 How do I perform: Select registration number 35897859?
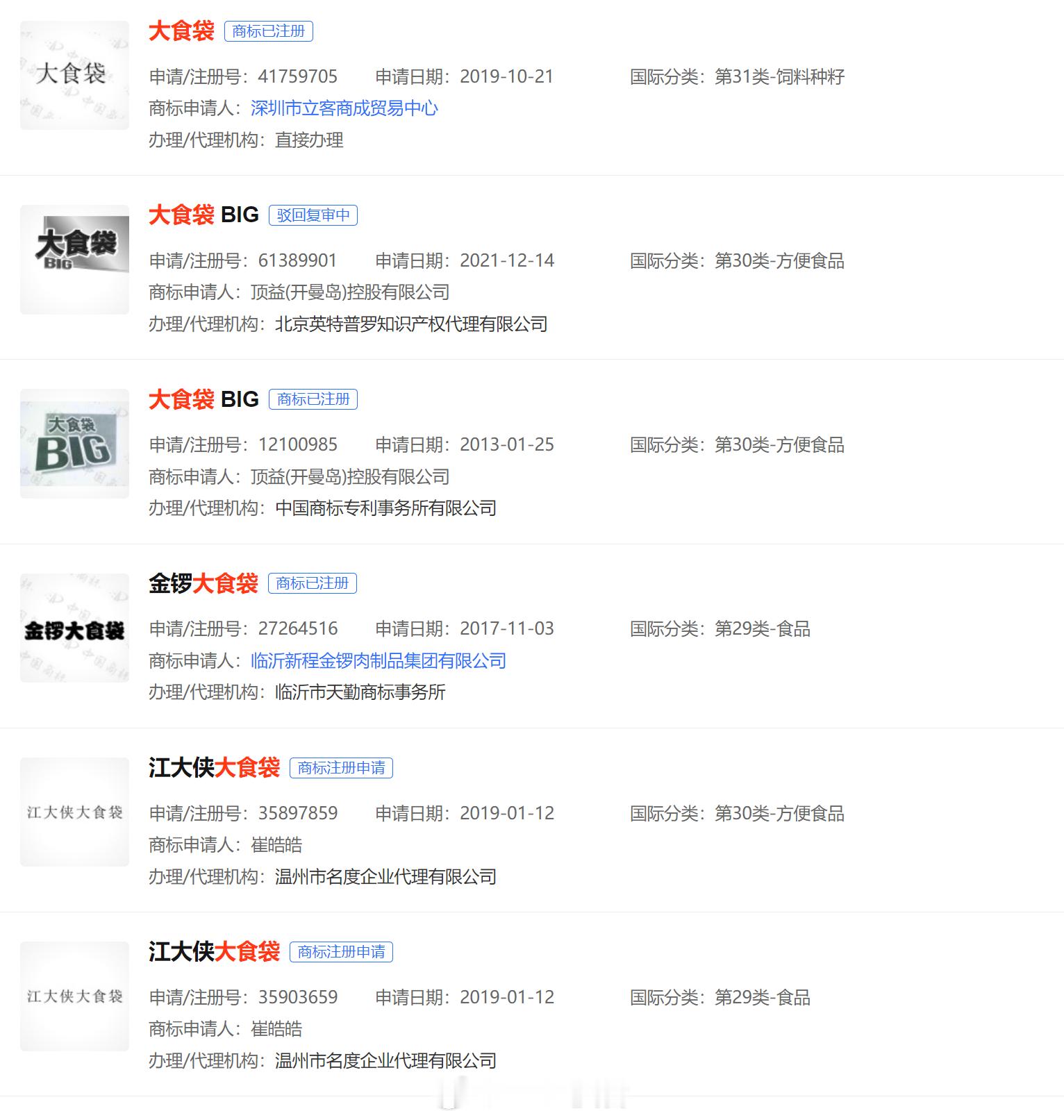coord(298,813)
